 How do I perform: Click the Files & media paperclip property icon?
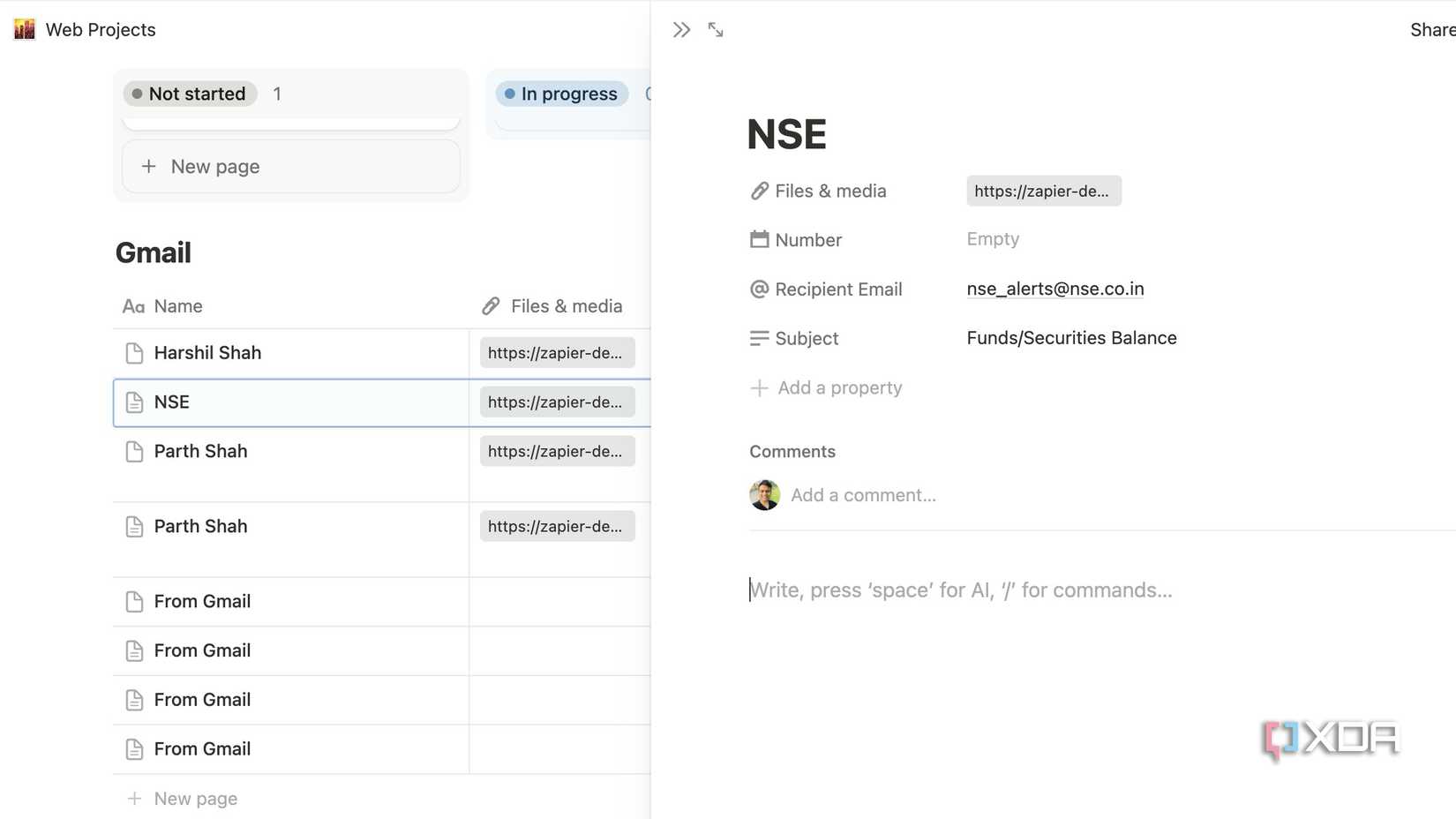[759, 191]
